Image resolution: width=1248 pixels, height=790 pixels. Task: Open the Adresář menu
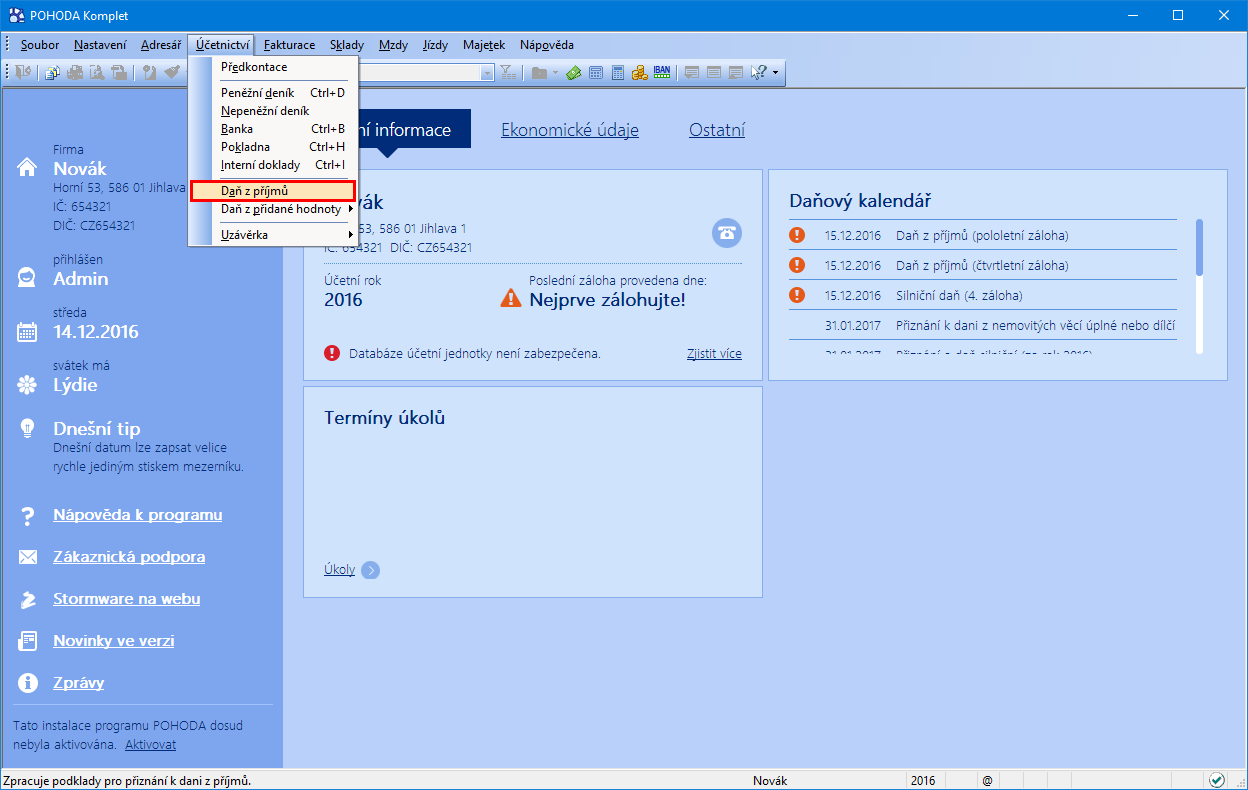[x=161, y=45]
